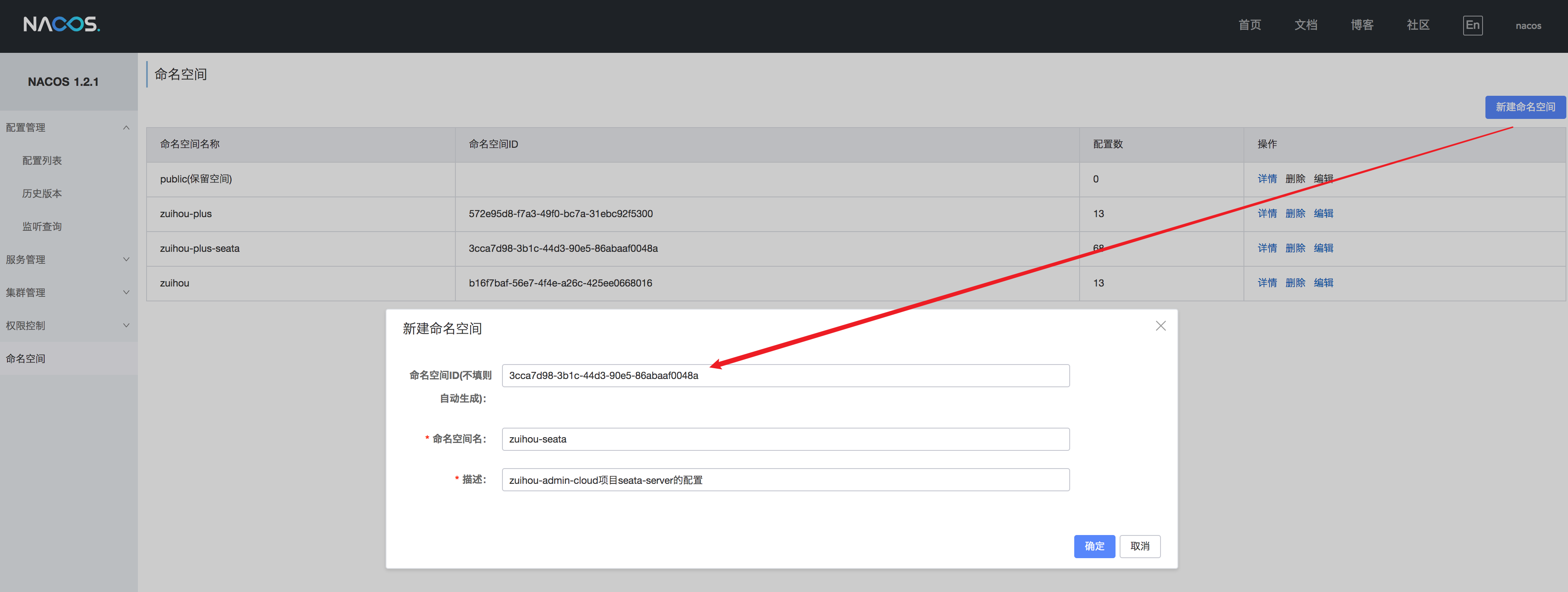Cancel the dialog with 取消
The image size is (1568, 592).
point(1139,546)
